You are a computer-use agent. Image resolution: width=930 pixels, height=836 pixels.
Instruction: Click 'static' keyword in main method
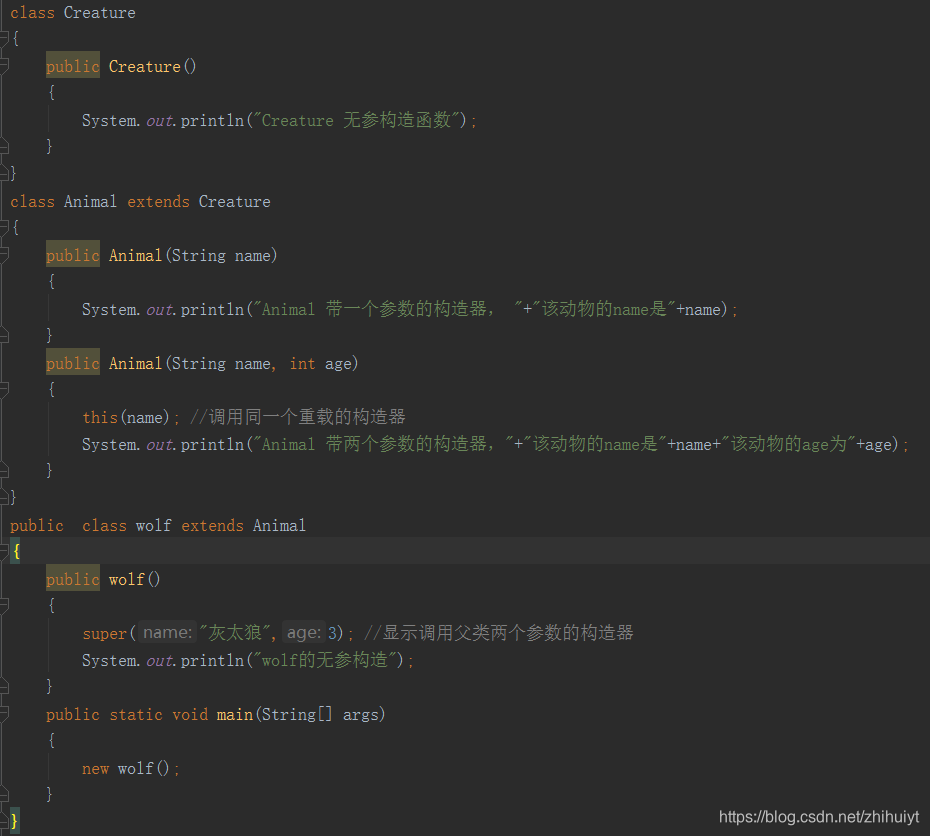(x=136, y=714)
